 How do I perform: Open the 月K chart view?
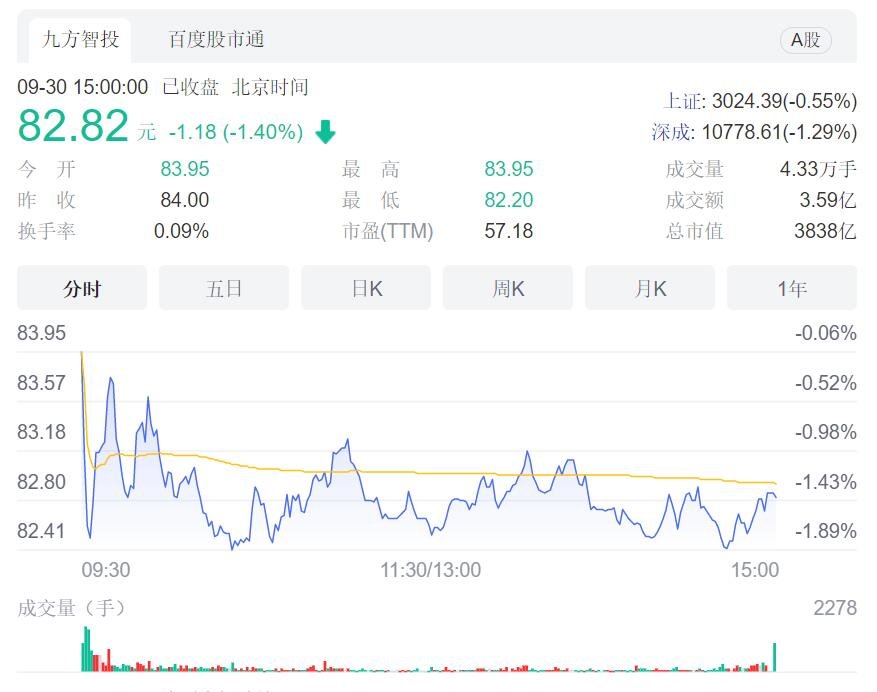point(650,288)
